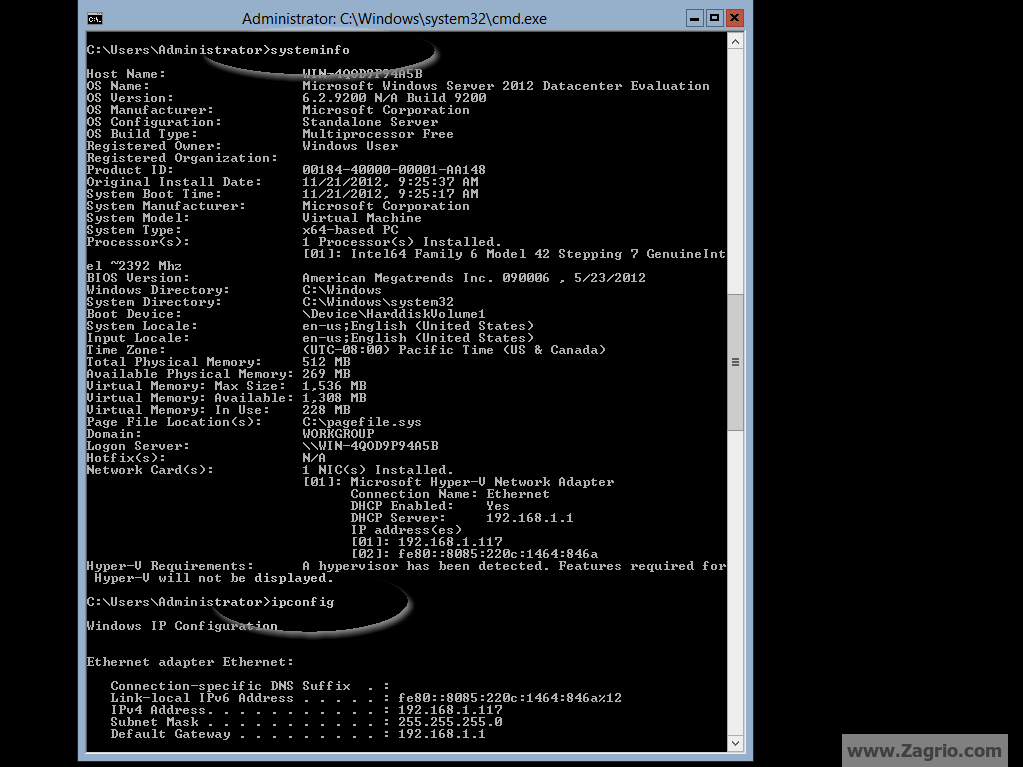Click '[01]: 192.168.1.117' IP address line
Viewport: 1023px width, 767px height.
point(427,542)
